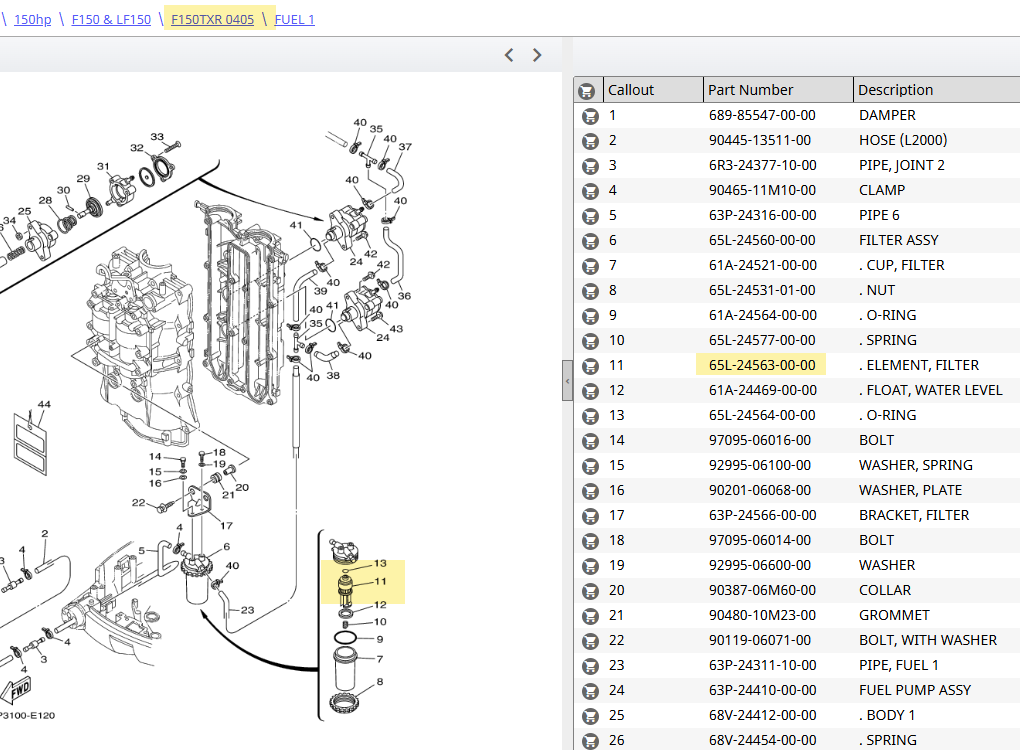Add BRACKET, FILTER to cart

[590, 516]
